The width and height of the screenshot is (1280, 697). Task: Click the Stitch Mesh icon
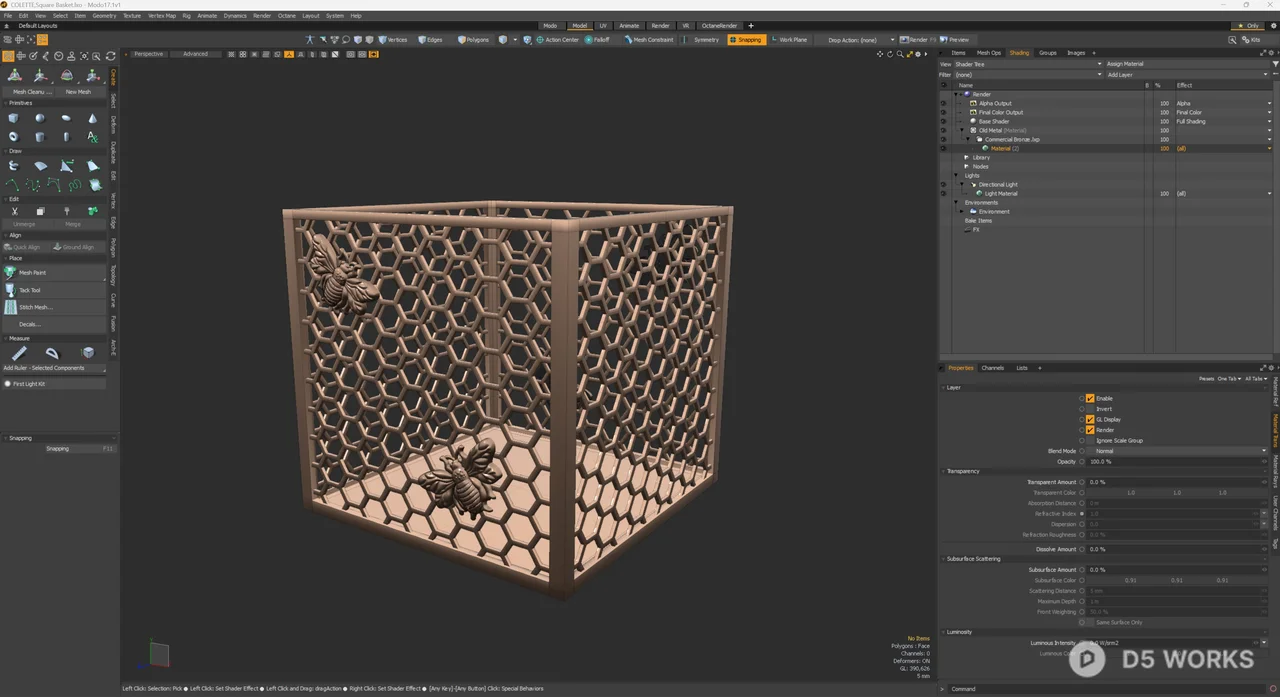(x=10, y=307)
